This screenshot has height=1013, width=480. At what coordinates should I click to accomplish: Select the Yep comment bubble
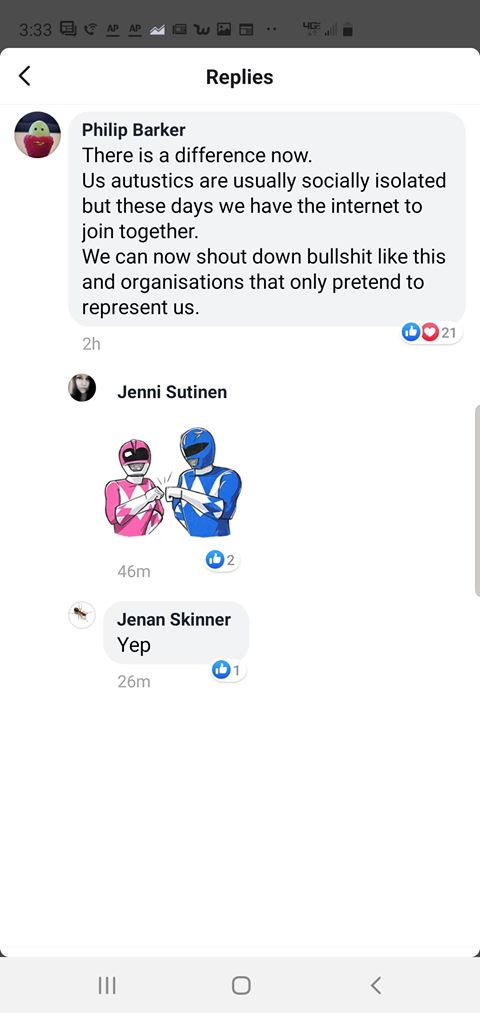[176, 632]
